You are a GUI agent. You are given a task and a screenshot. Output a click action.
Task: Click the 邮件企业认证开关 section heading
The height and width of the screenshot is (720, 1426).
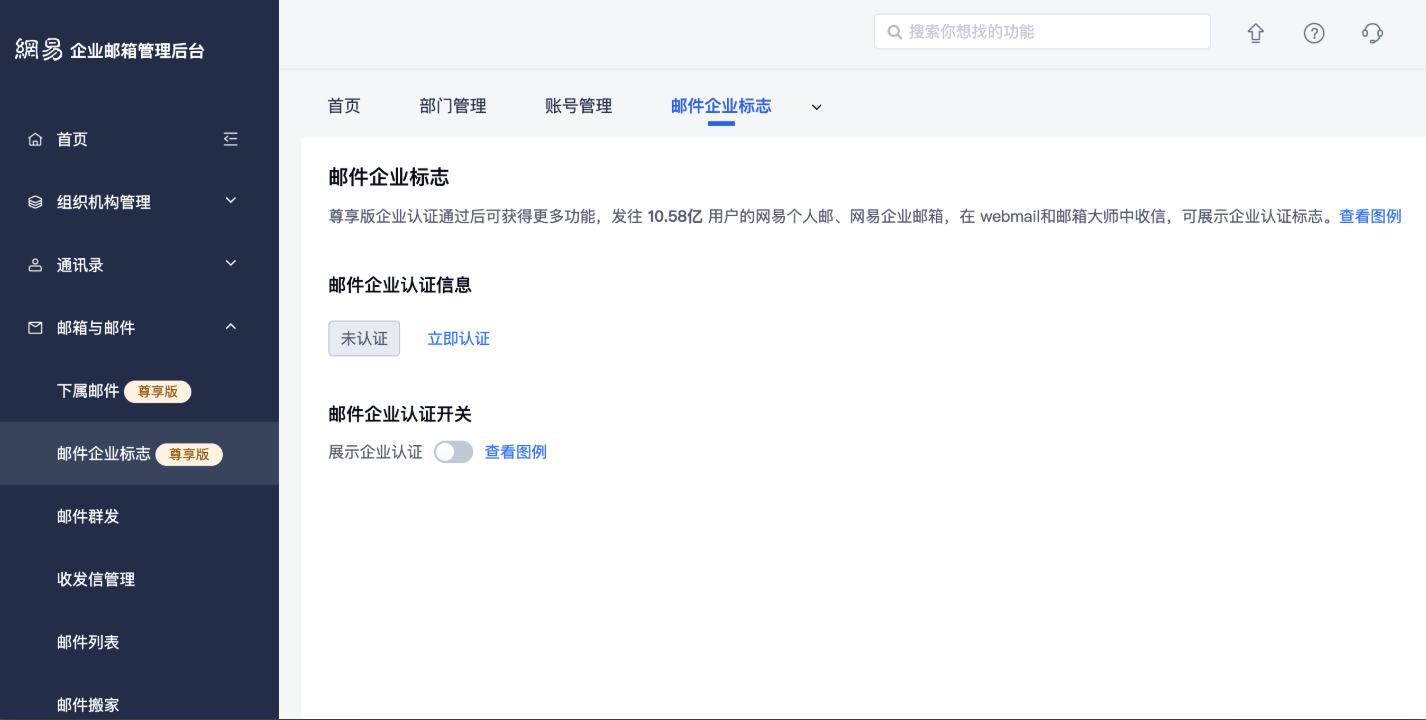tap(400, 414)
